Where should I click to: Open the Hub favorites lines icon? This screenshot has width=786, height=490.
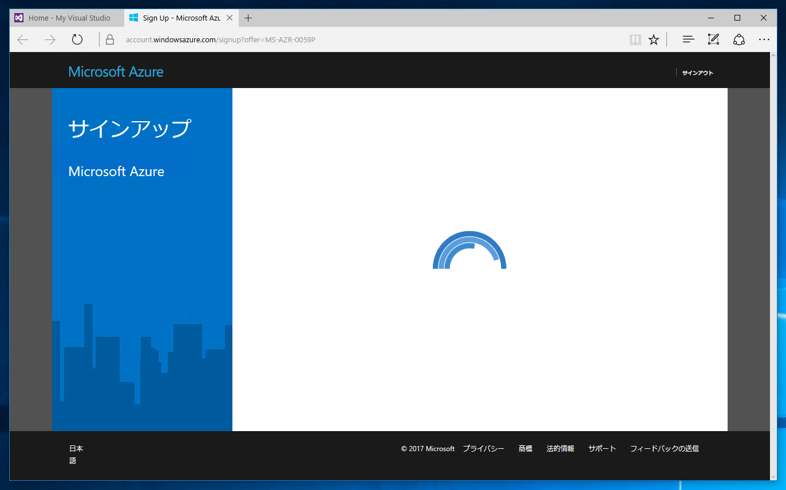tap(688, 40)
